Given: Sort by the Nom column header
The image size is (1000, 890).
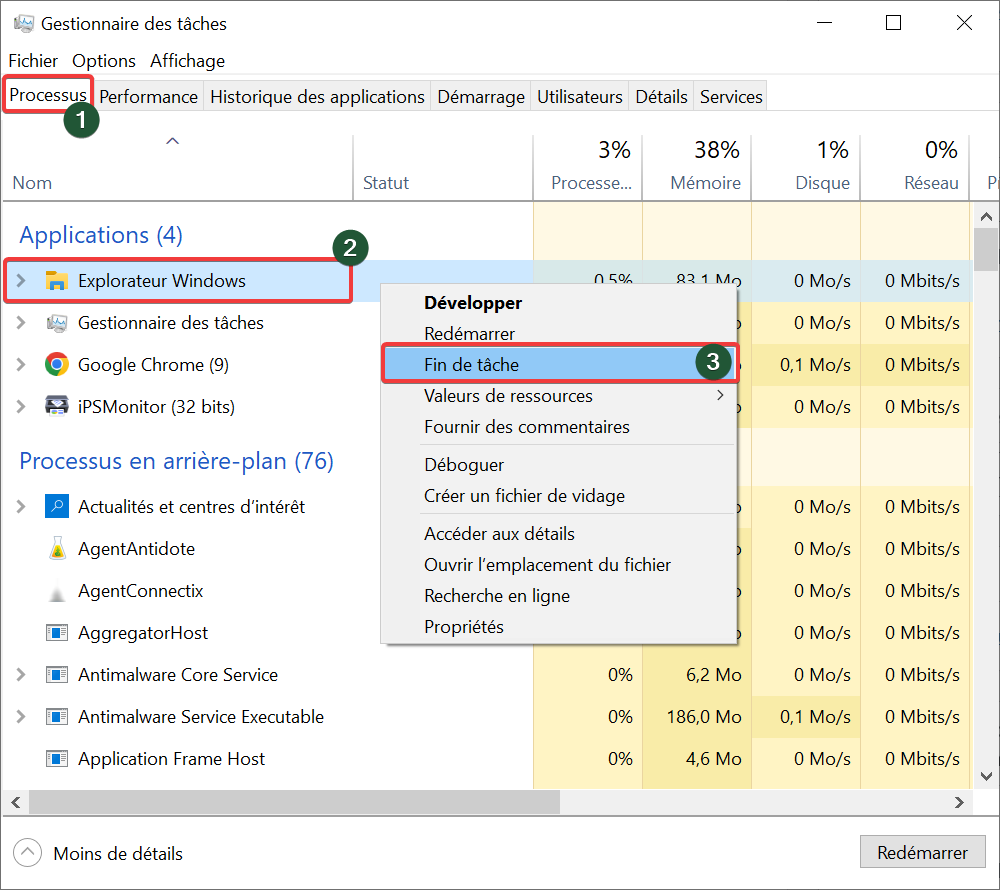Looking at the screenshot, I should click(x=178, y=168).
